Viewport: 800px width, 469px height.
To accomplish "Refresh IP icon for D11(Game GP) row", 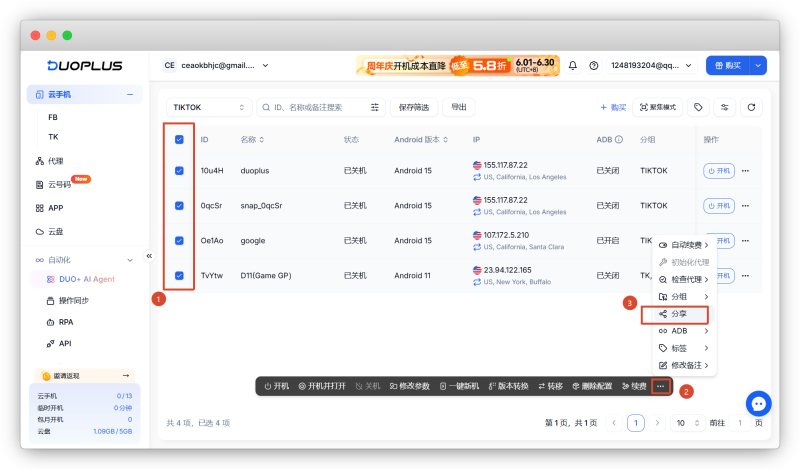I will 477,282.
